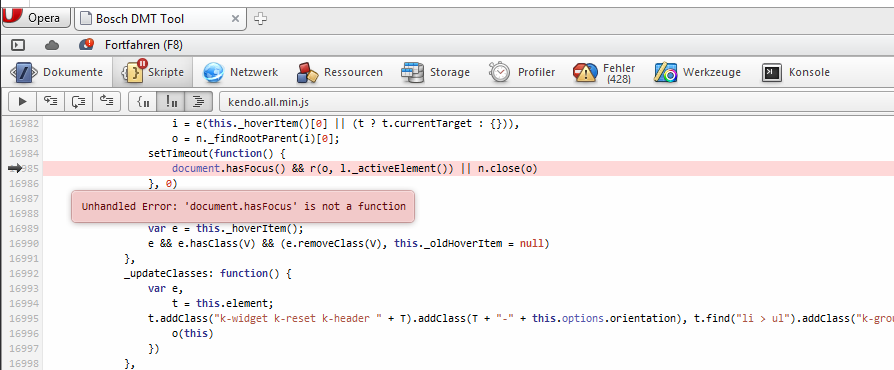
Task: Open the Werkzeuge utilities panel
Action: [697, 72]
